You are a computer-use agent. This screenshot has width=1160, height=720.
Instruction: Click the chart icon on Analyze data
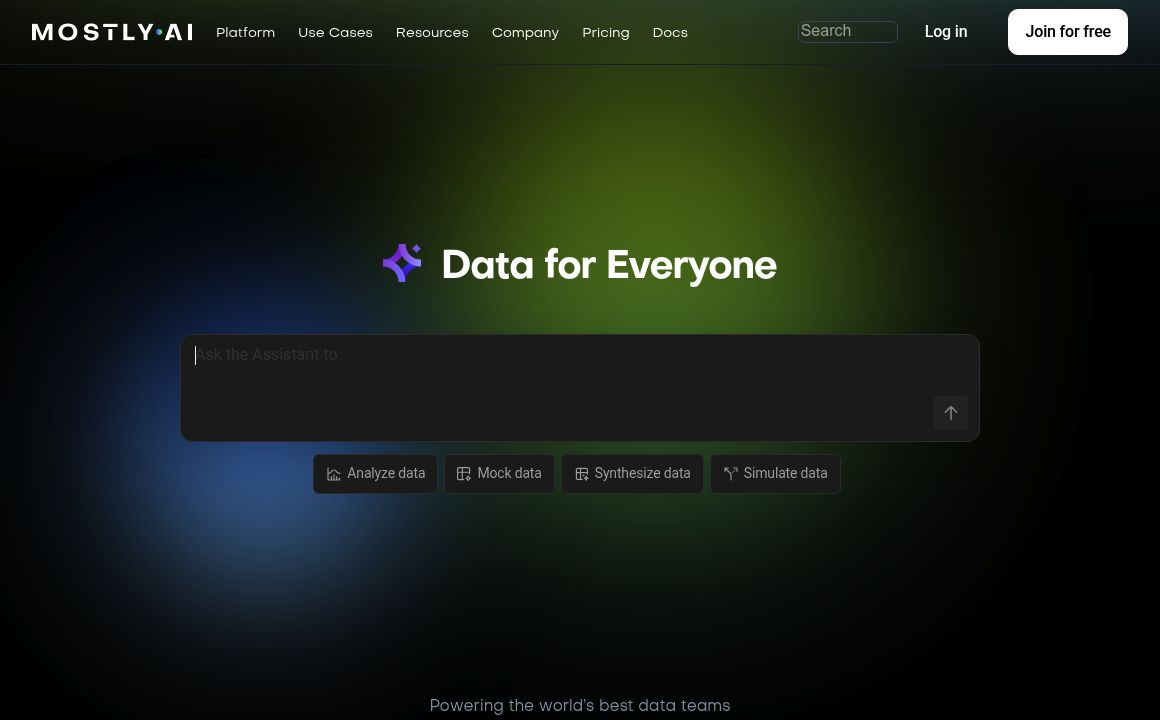click(x=334, y=474)
